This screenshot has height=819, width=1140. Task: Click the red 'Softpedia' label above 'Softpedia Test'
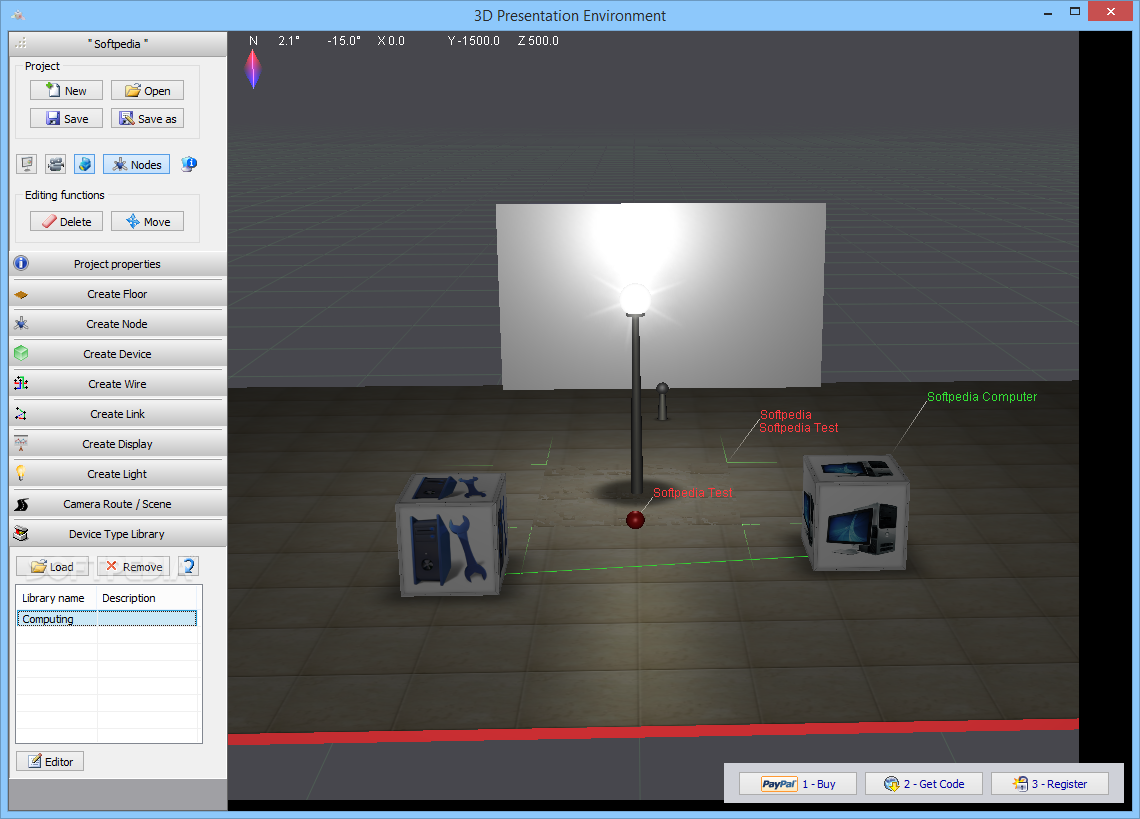tap(785, 415)
